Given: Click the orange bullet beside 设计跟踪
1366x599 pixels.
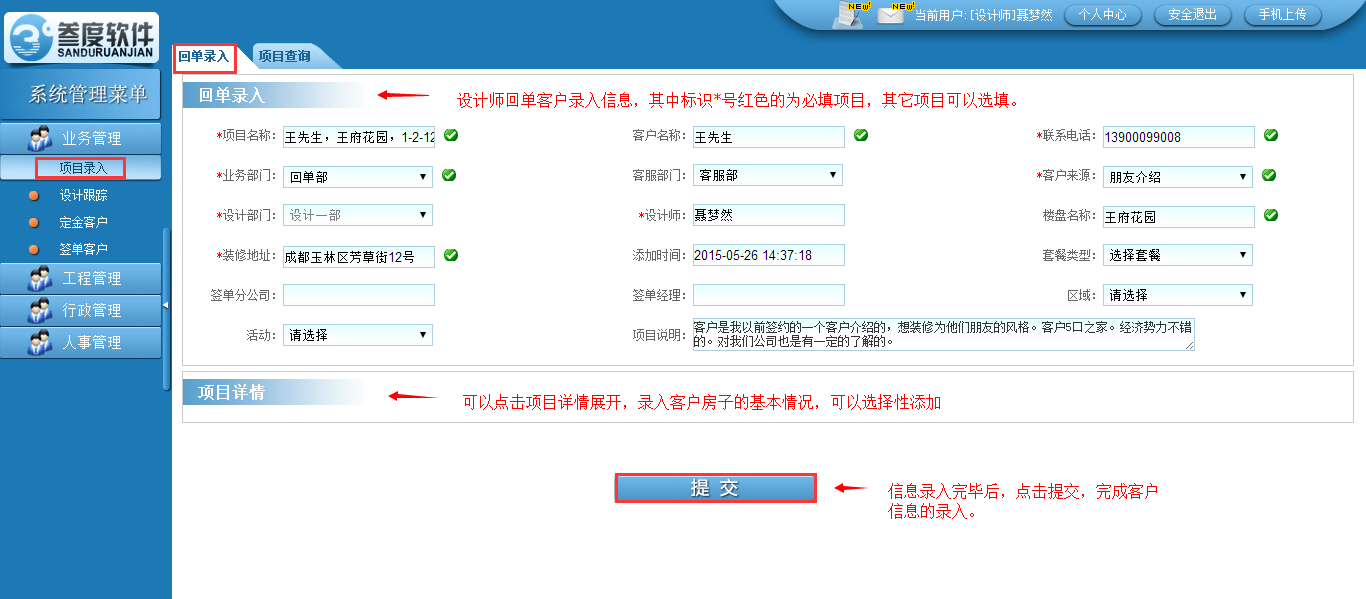Looking at the screenshot, I should tap(34, 195).
